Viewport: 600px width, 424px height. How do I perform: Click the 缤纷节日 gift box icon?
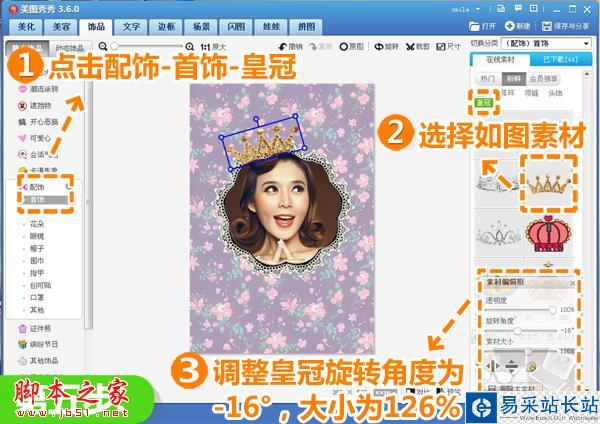[23, 344]
